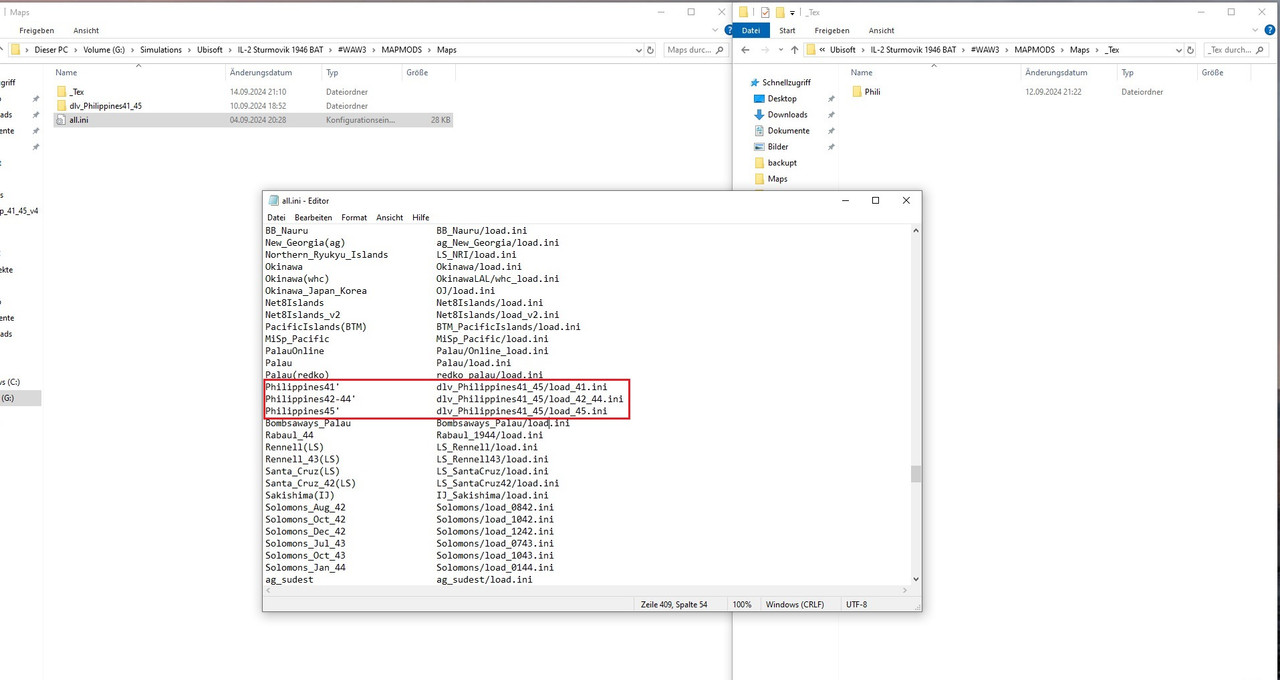Click all.ini Editor title bar icon
Screen dimensions: 1280x680
pyautogui.click(x=274, y=200)
